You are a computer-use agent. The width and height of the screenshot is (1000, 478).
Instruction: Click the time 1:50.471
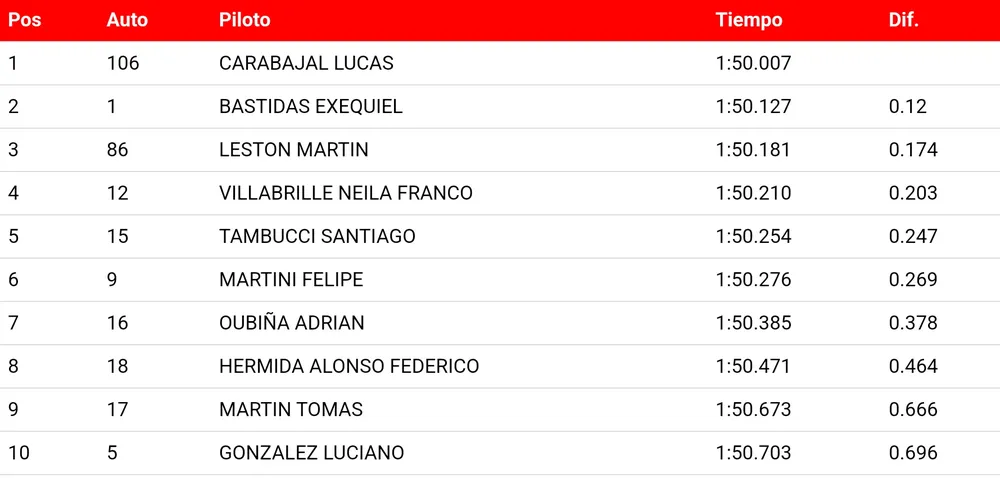tap(754, 367)
